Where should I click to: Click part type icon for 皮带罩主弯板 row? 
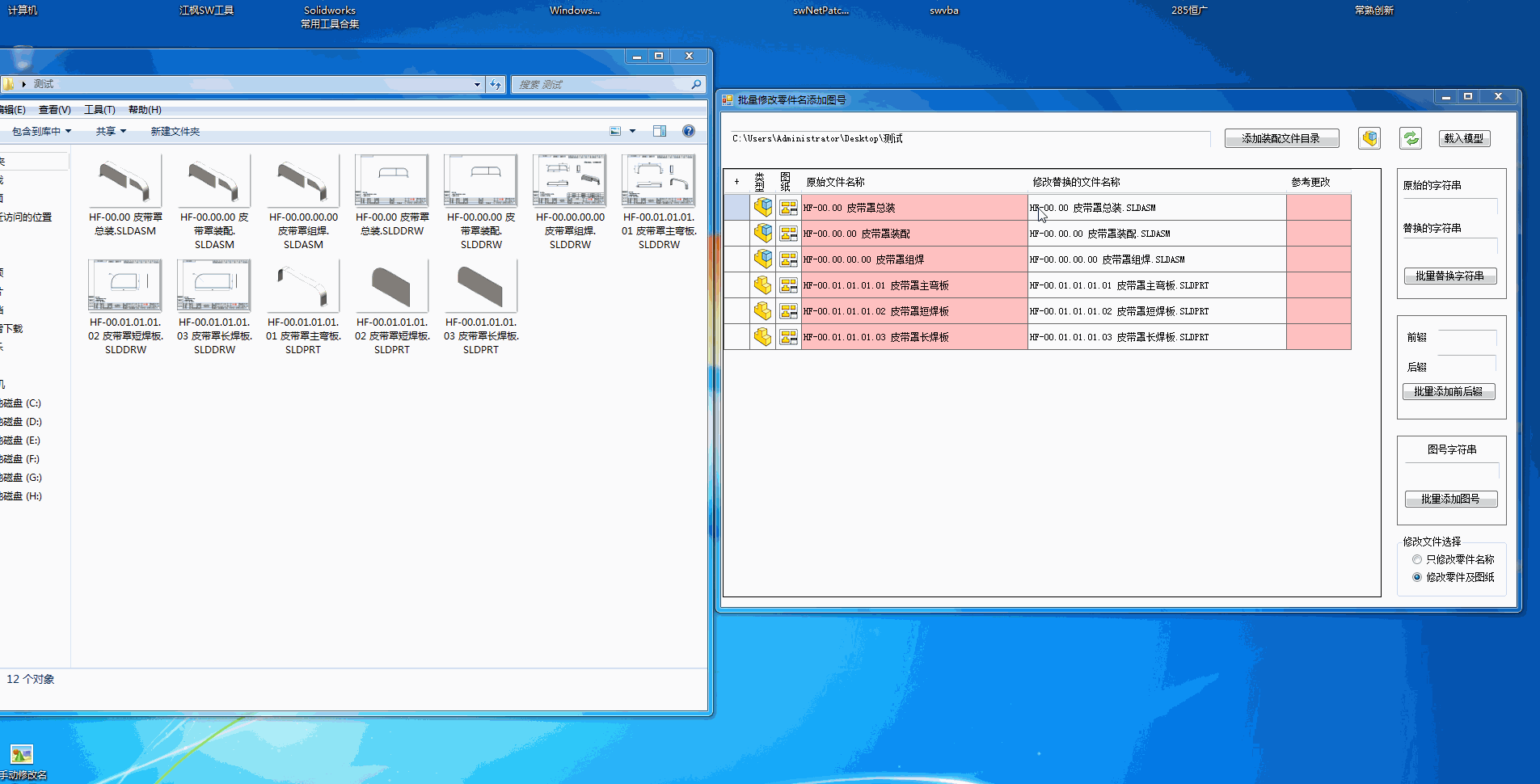pos(762,285)
